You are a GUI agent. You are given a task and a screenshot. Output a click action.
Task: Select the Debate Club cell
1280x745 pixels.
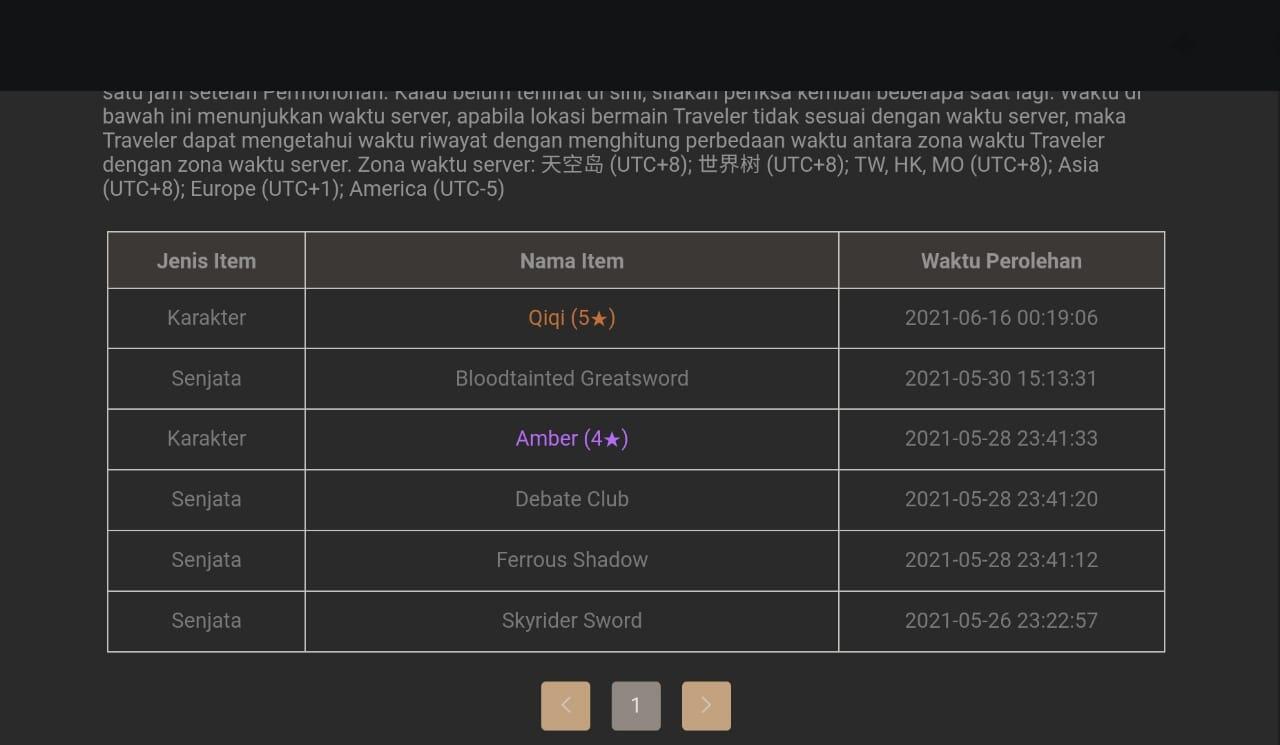[x=572, y=499]
